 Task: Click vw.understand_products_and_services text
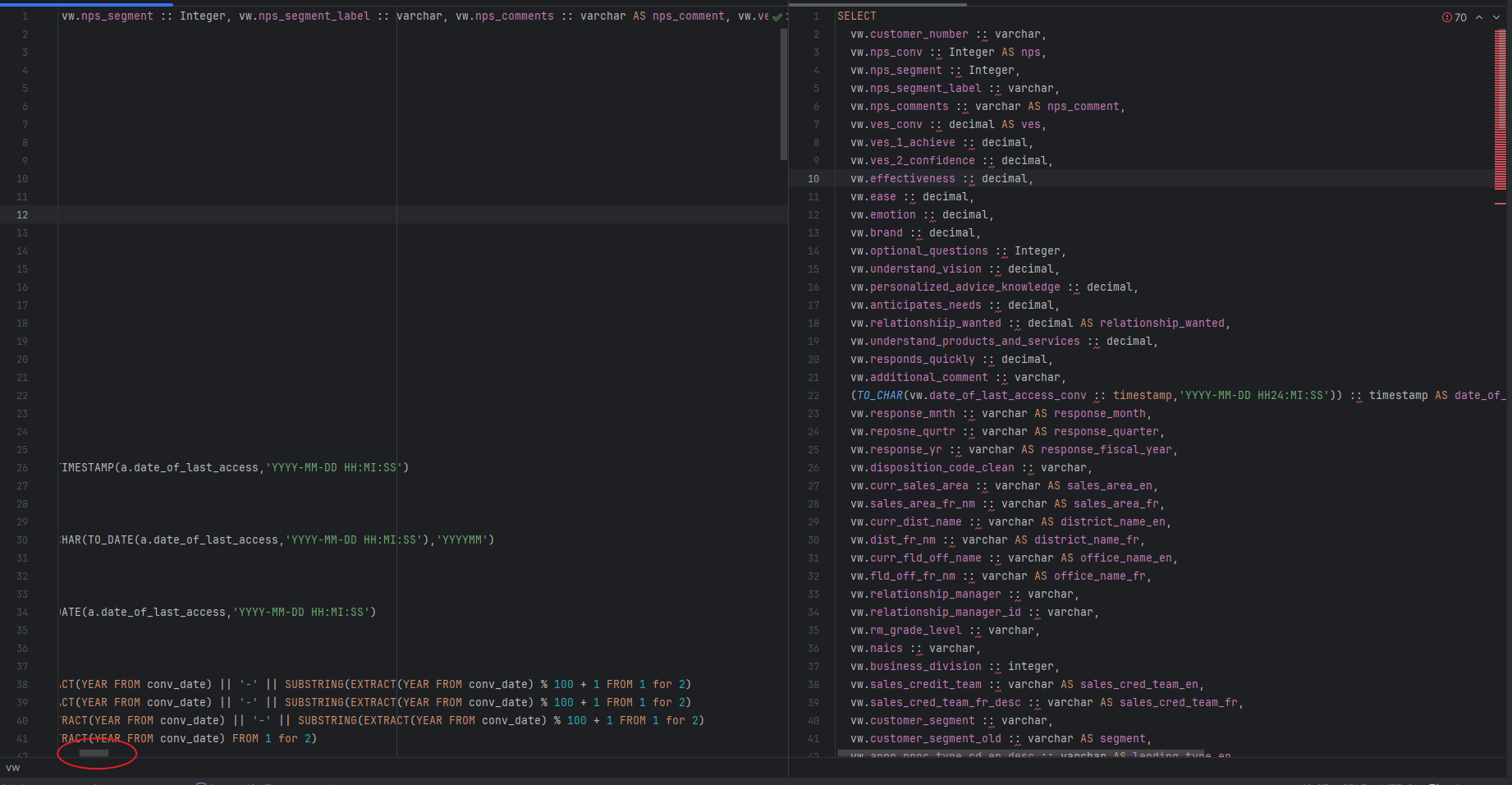[965, 342]
